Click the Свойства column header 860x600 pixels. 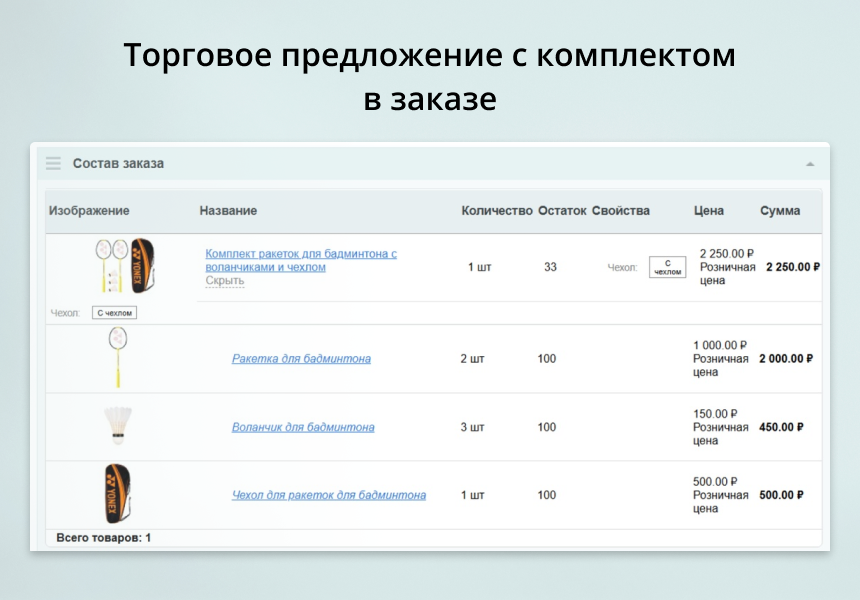point(620,211)
